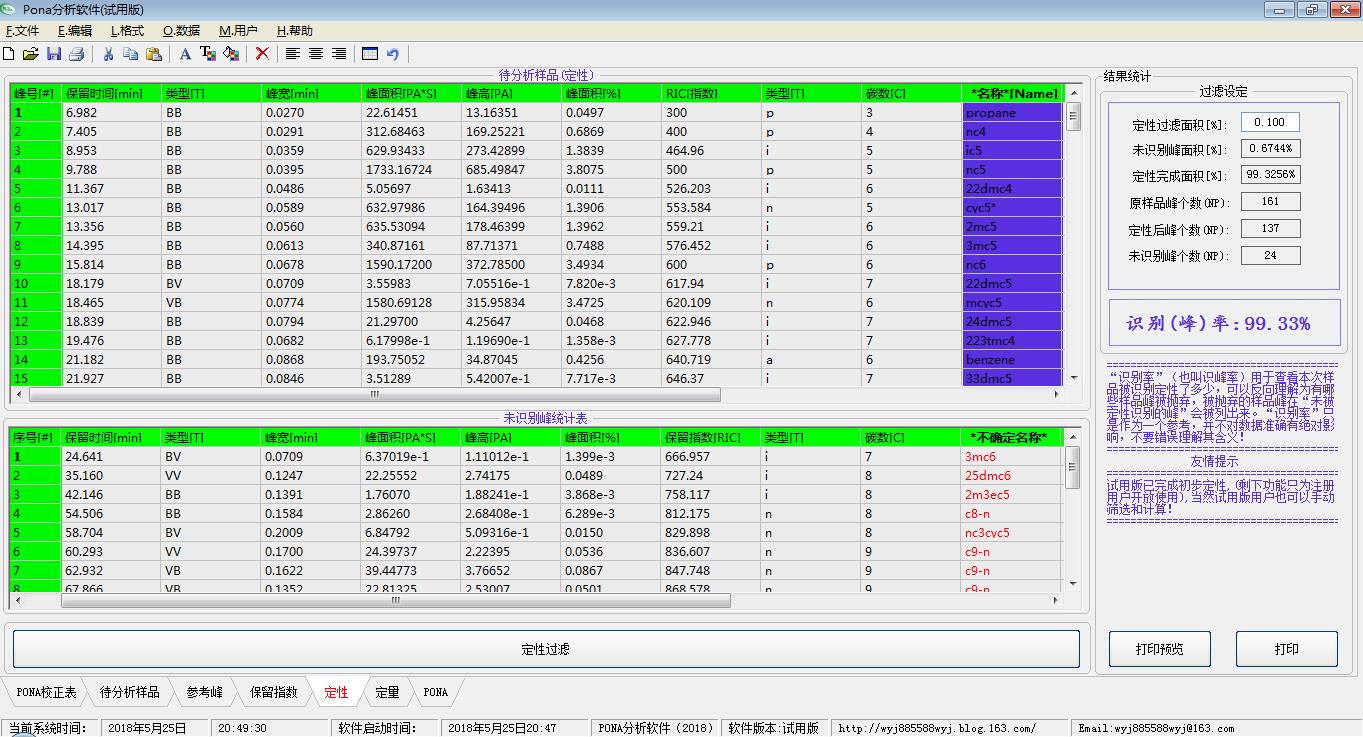The image size is (1363, 737).
Task: Edit the 定性过滤面积 input field
Action: [1270, 122]
